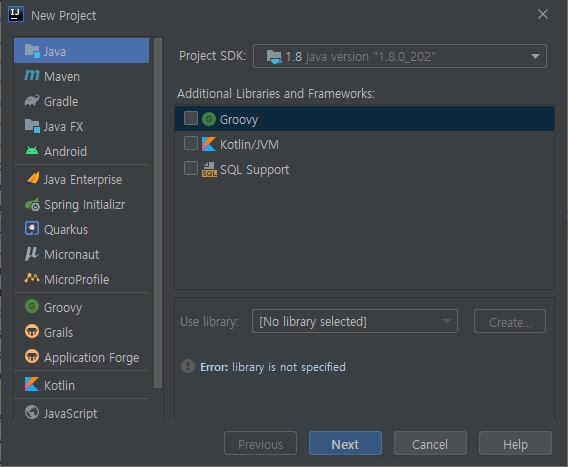The height and width of the screenshot is (467, 568).
Task: Click the Spring Initializr leaf icon
Action: (32, 205)
